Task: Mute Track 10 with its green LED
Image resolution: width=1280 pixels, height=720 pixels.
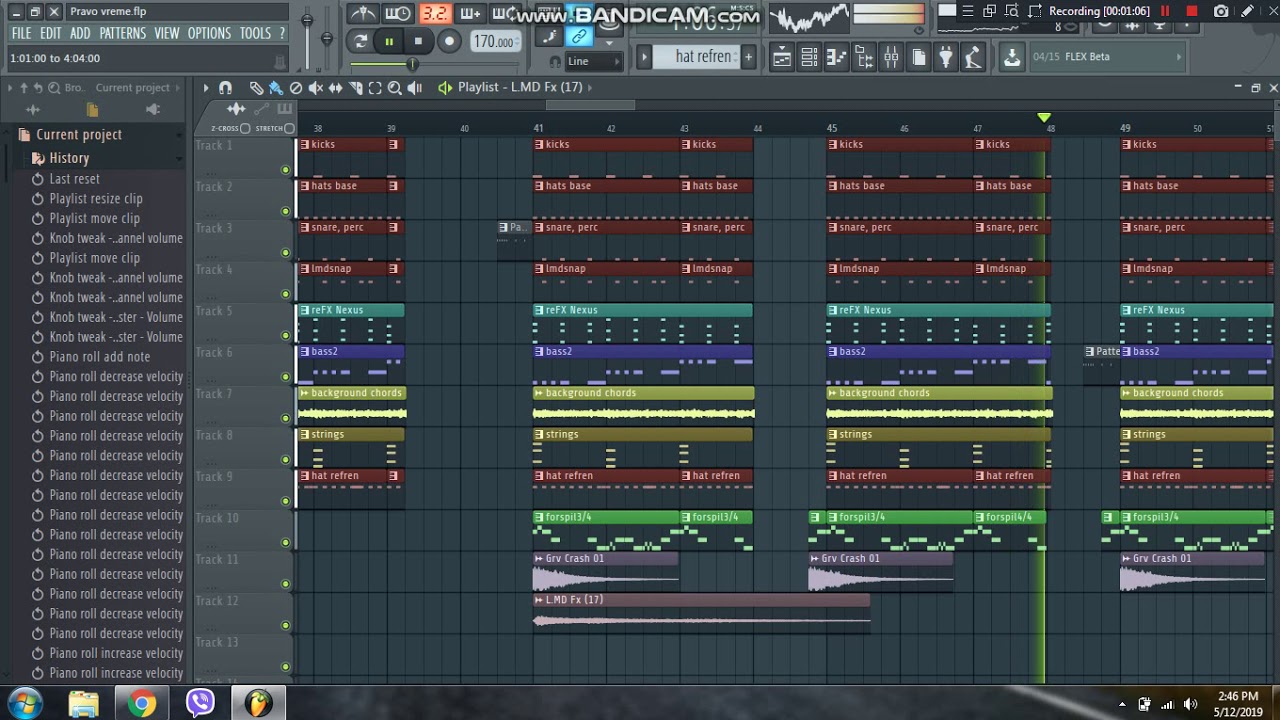Action: (285, 543)
